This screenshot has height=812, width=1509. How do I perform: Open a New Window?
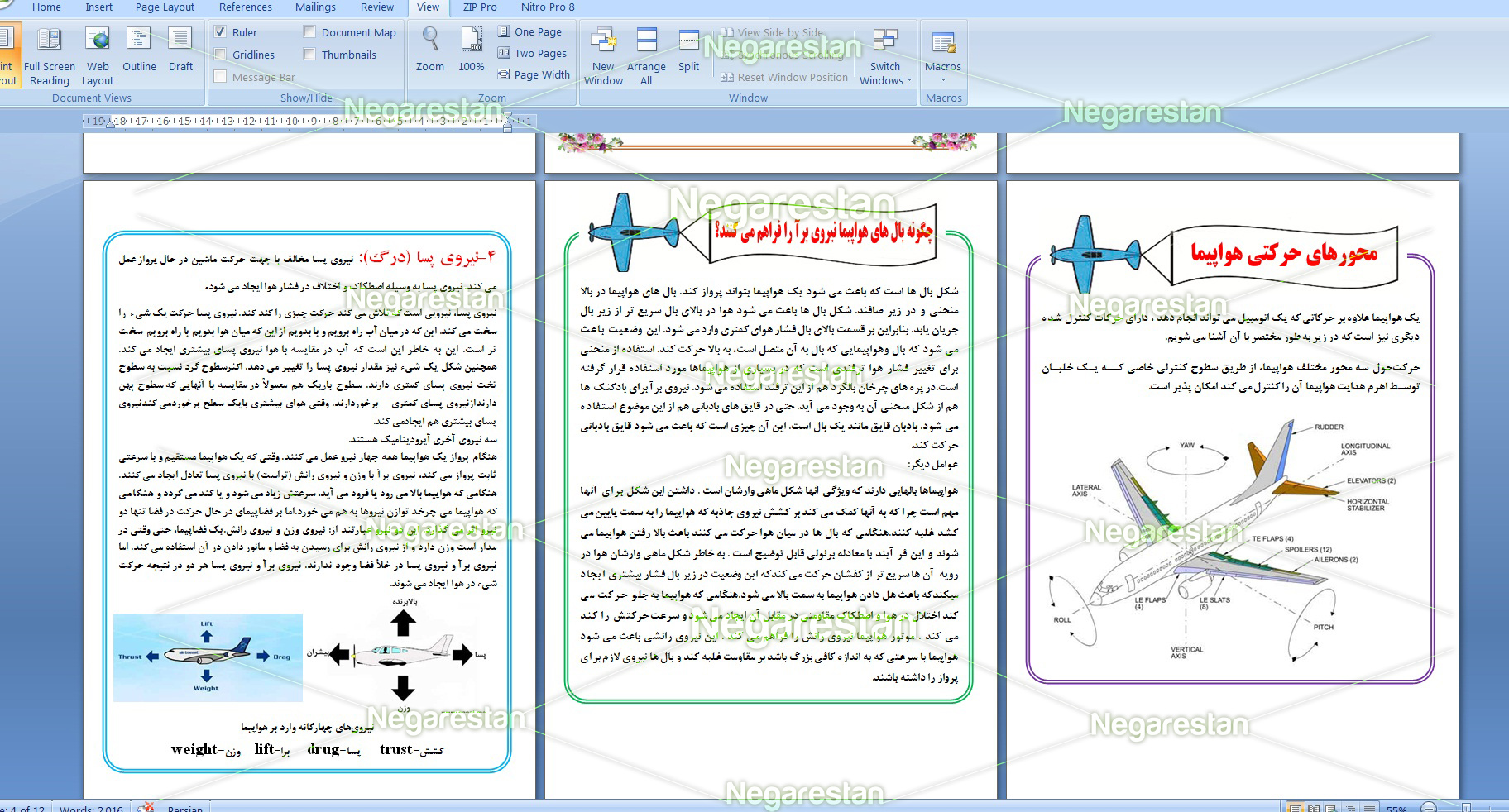[603, 56]
